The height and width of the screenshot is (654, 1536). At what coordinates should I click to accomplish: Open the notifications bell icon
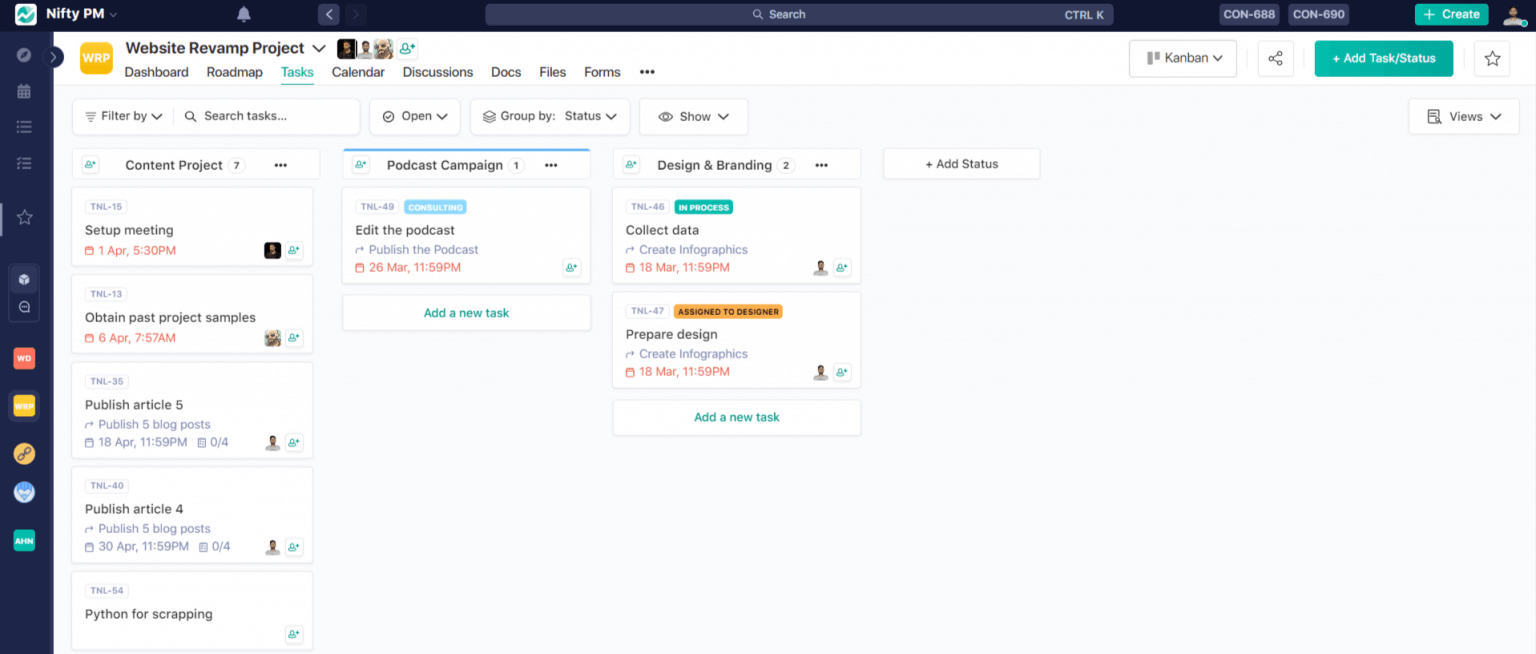(x=241, y=14)
